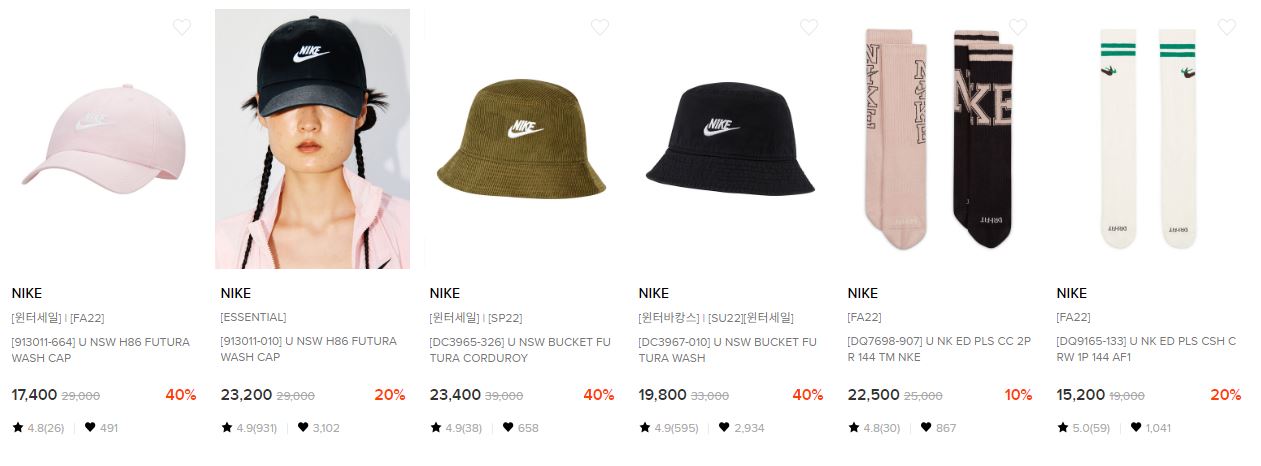Toggle wishlist heart on olive corduroy bucket hat
The width and height of the screenshot is (1261, 466).
tap(600, 27)
